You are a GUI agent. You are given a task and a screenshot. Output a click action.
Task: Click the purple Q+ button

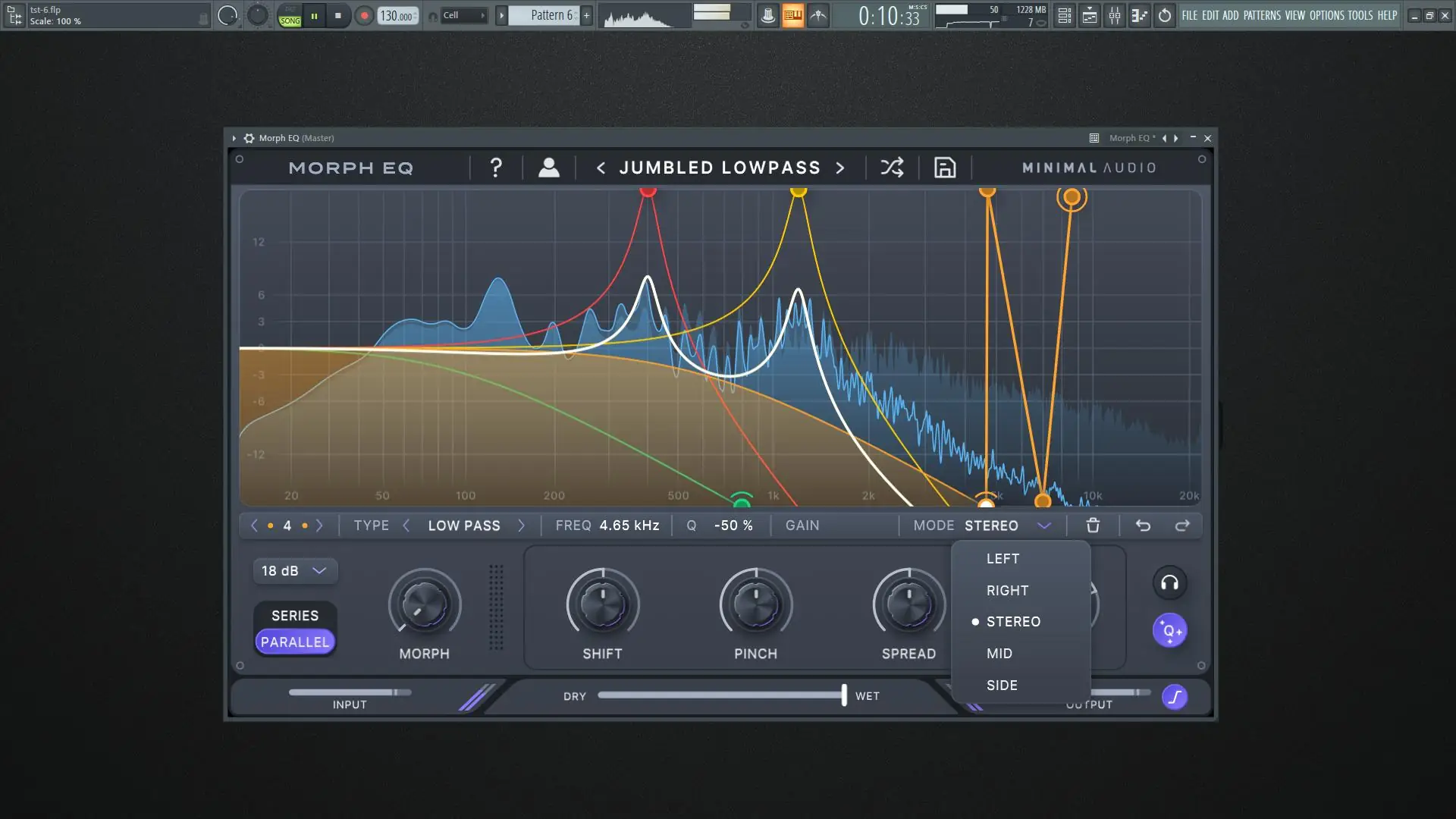point(1169,631)
